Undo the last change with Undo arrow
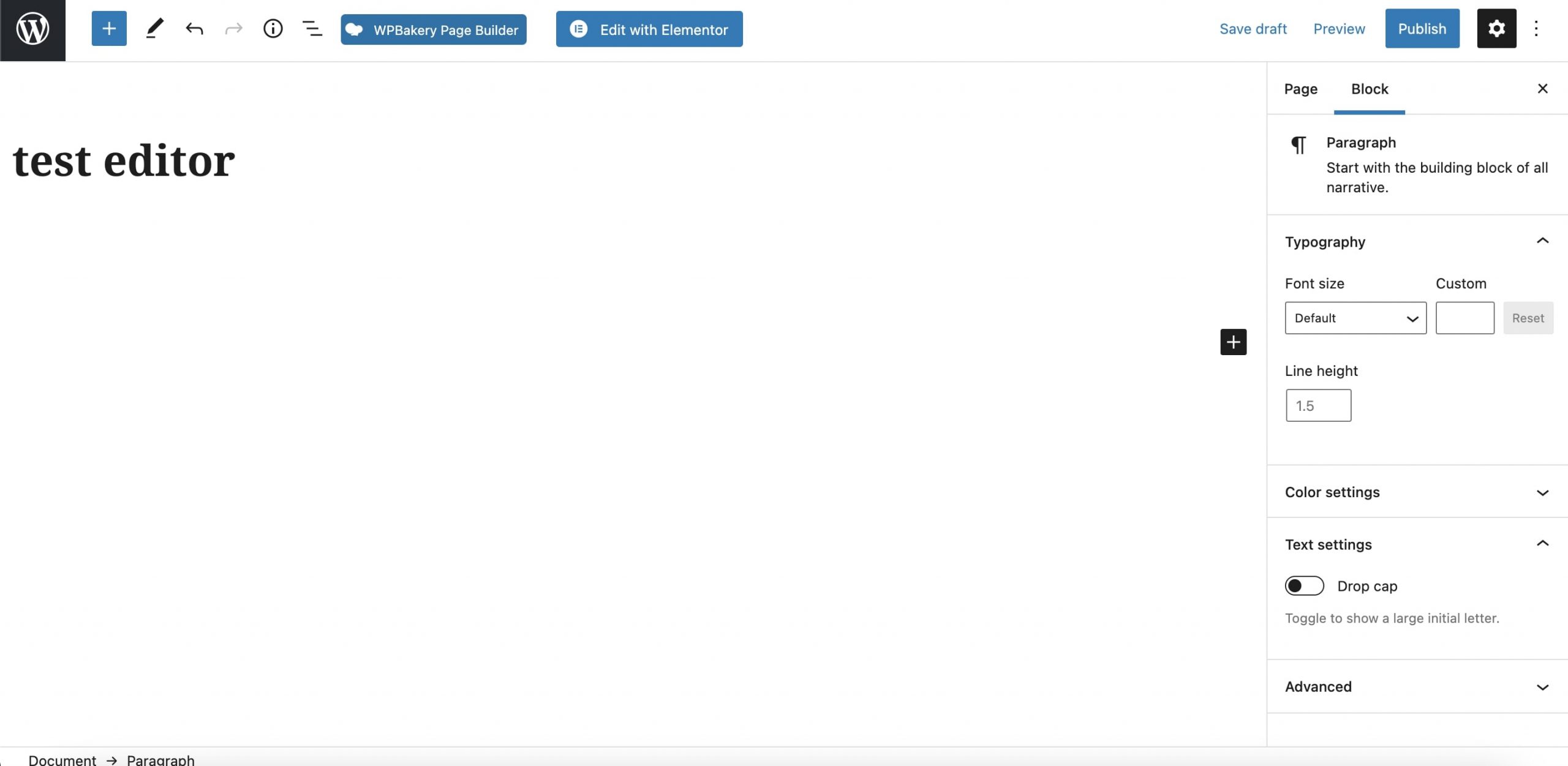The image size is (1568, 766). pyautogui.click(x=194, y=29)
